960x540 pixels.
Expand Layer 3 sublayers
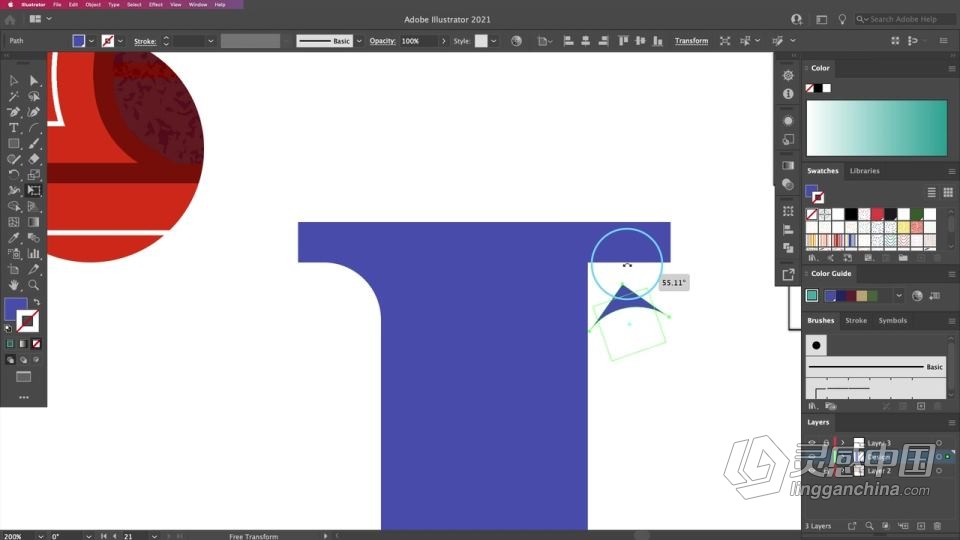click(842, 443)
